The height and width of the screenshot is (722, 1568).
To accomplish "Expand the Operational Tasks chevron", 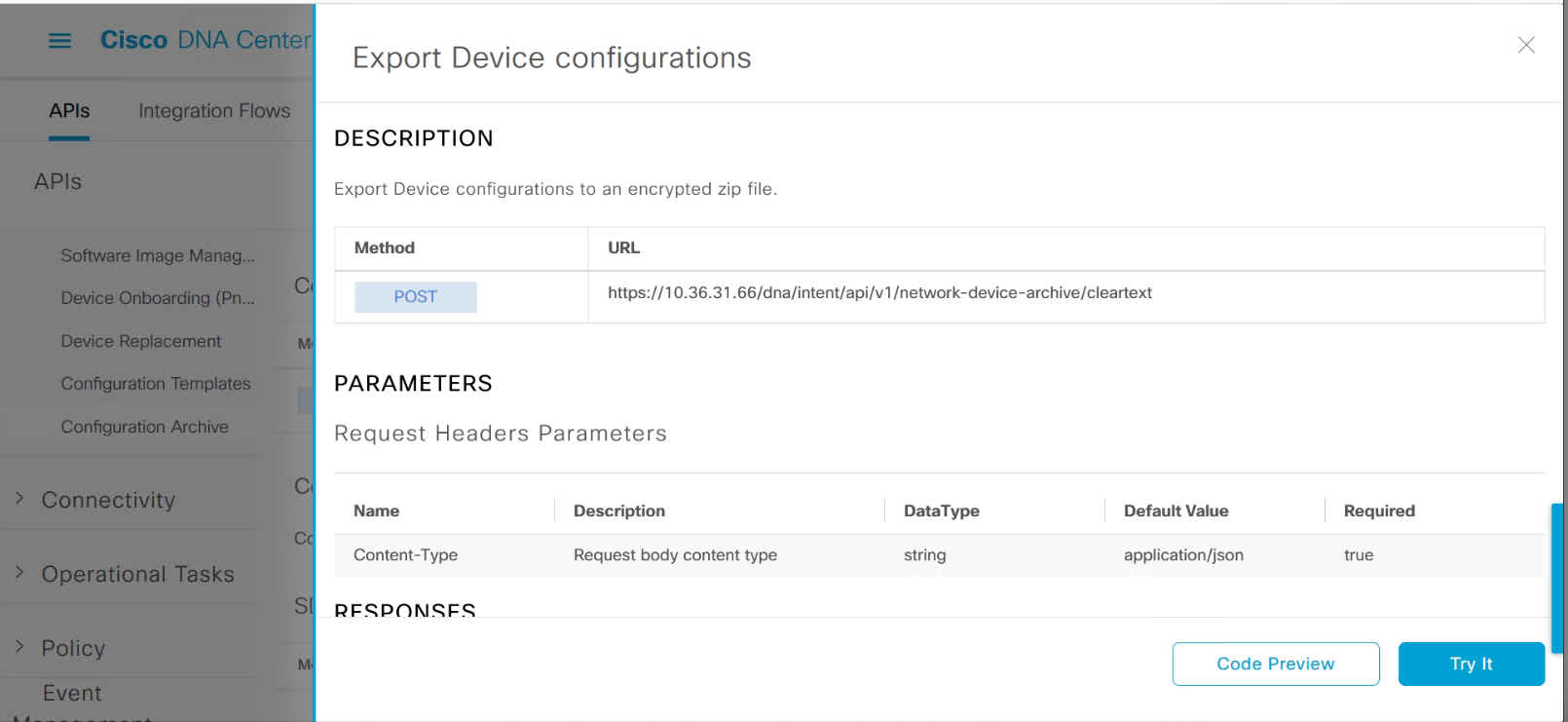I will 19,572.
